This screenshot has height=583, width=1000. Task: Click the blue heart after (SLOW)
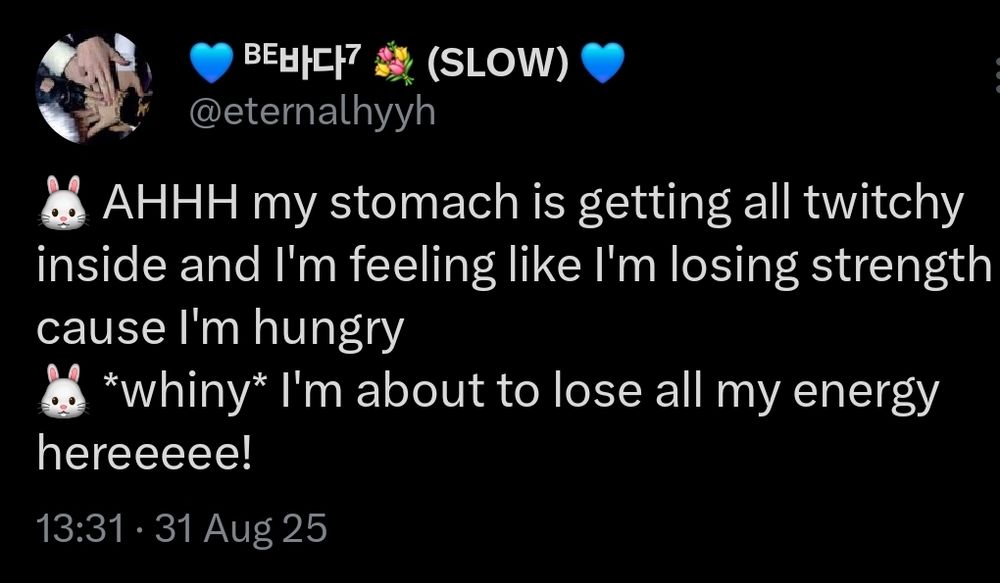tap(603, 63)
